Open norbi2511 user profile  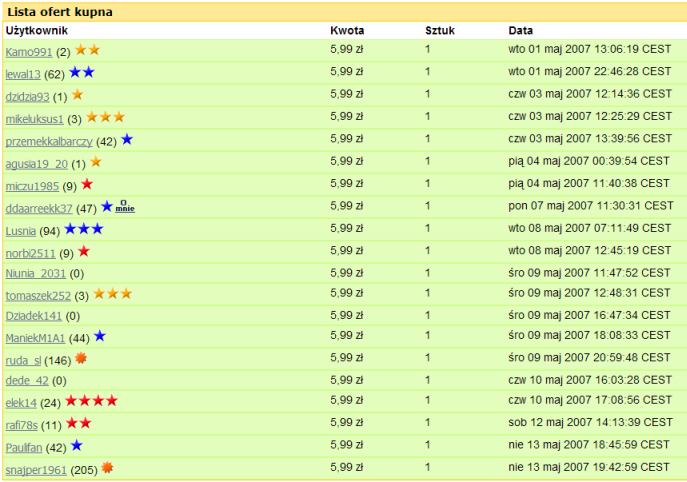(31, 253)
